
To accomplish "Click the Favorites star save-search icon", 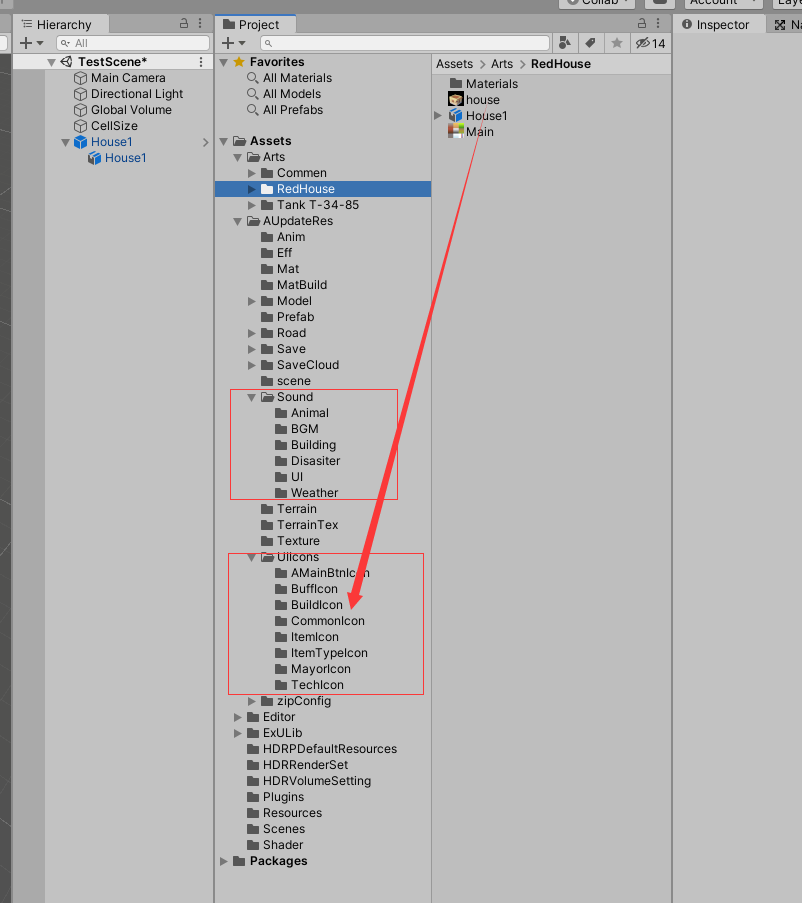I will click(x=617, y=43).
